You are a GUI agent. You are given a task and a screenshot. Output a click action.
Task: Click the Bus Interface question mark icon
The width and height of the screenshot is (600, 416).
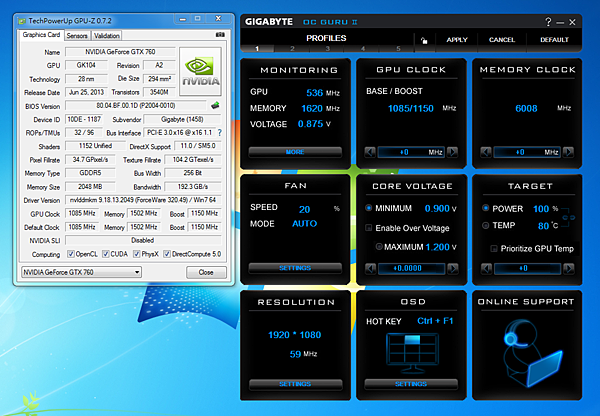220,133
